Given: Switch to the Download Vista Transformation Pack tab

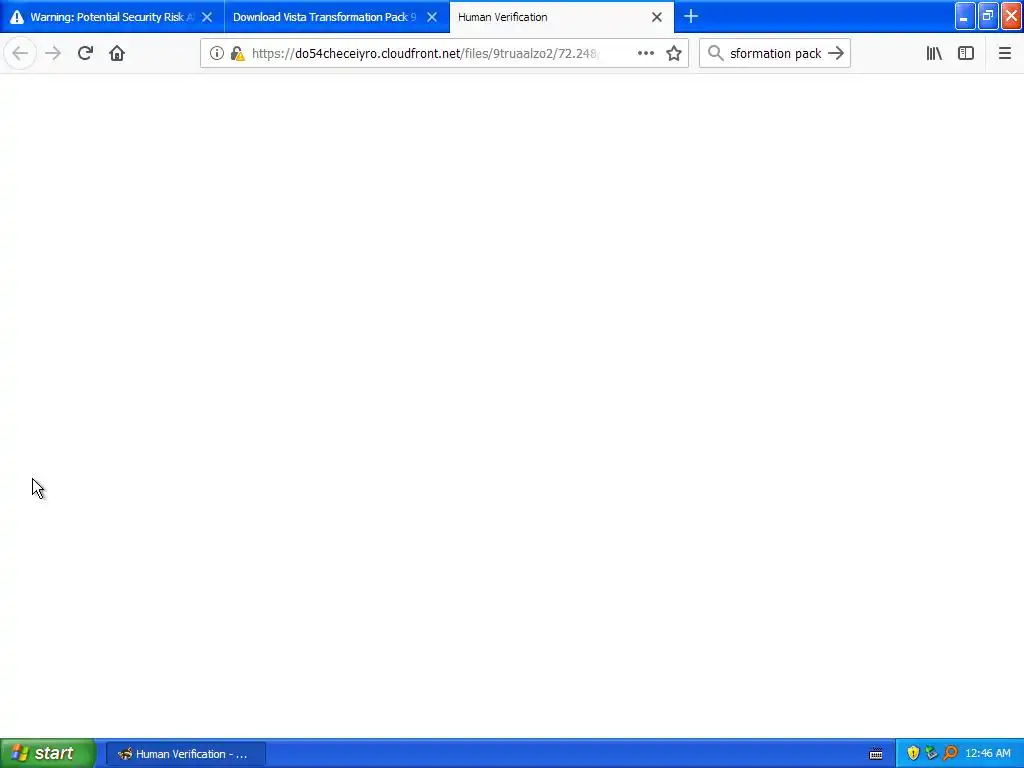Looking at the screenshot, I should 337,17.
